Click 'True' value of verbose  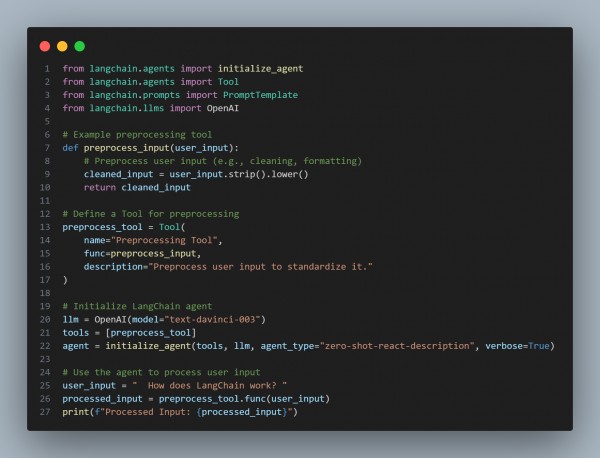[539, 346]
